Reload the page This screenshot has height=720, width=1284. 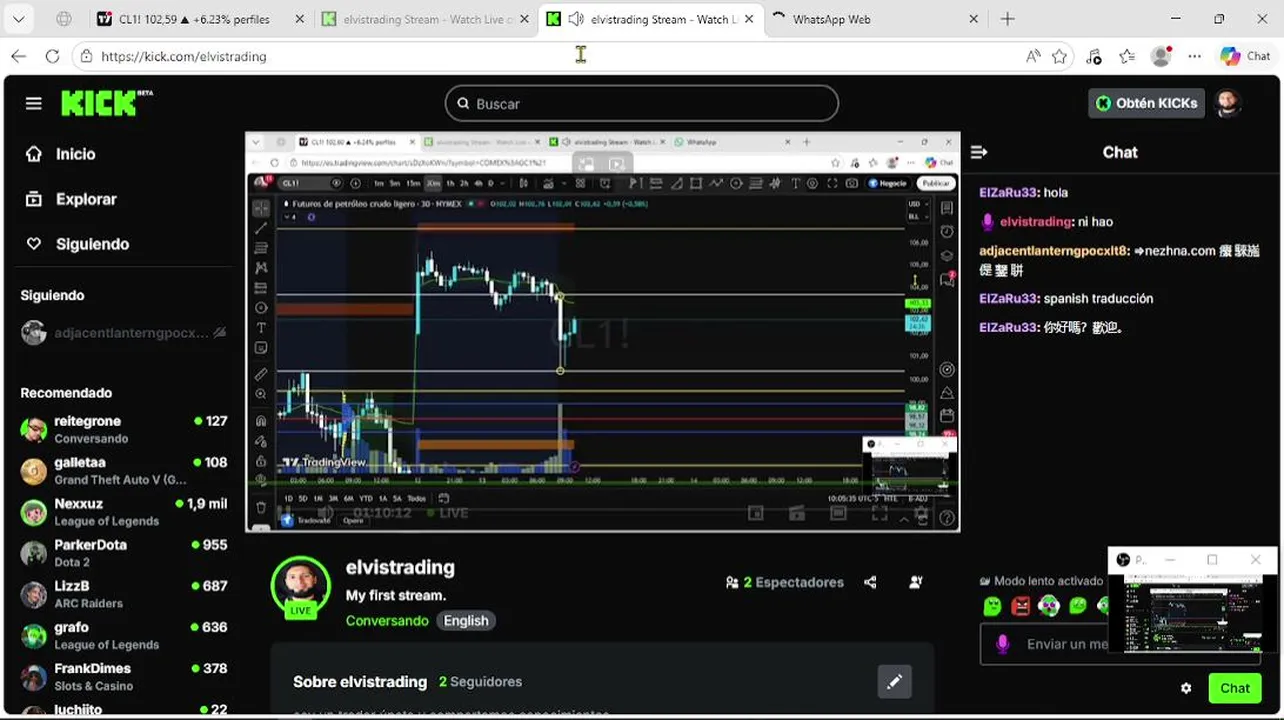tap(52, 56)
